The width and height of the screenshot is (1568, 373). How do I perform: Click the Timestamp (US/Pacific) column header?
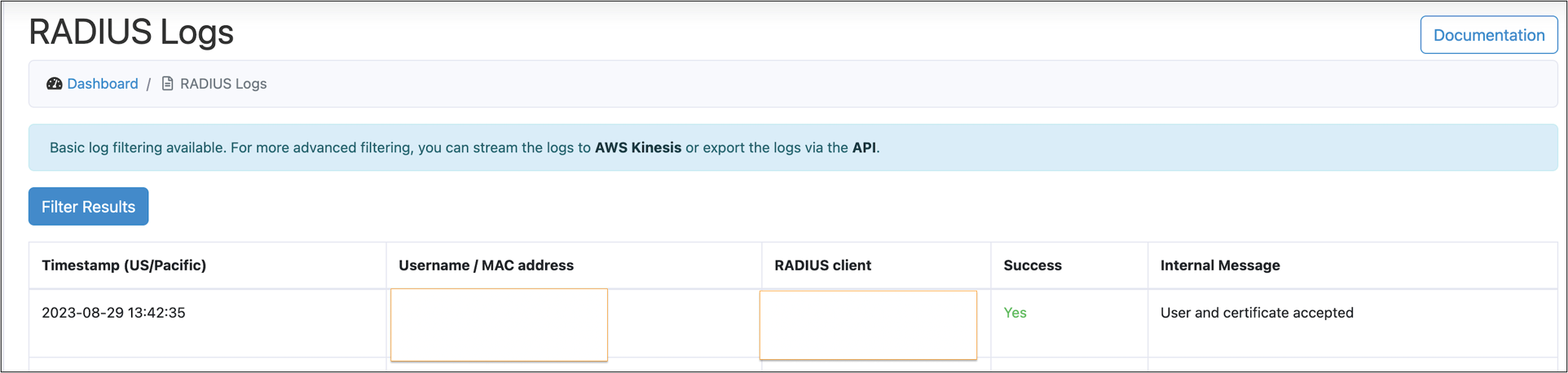point(124,265)
